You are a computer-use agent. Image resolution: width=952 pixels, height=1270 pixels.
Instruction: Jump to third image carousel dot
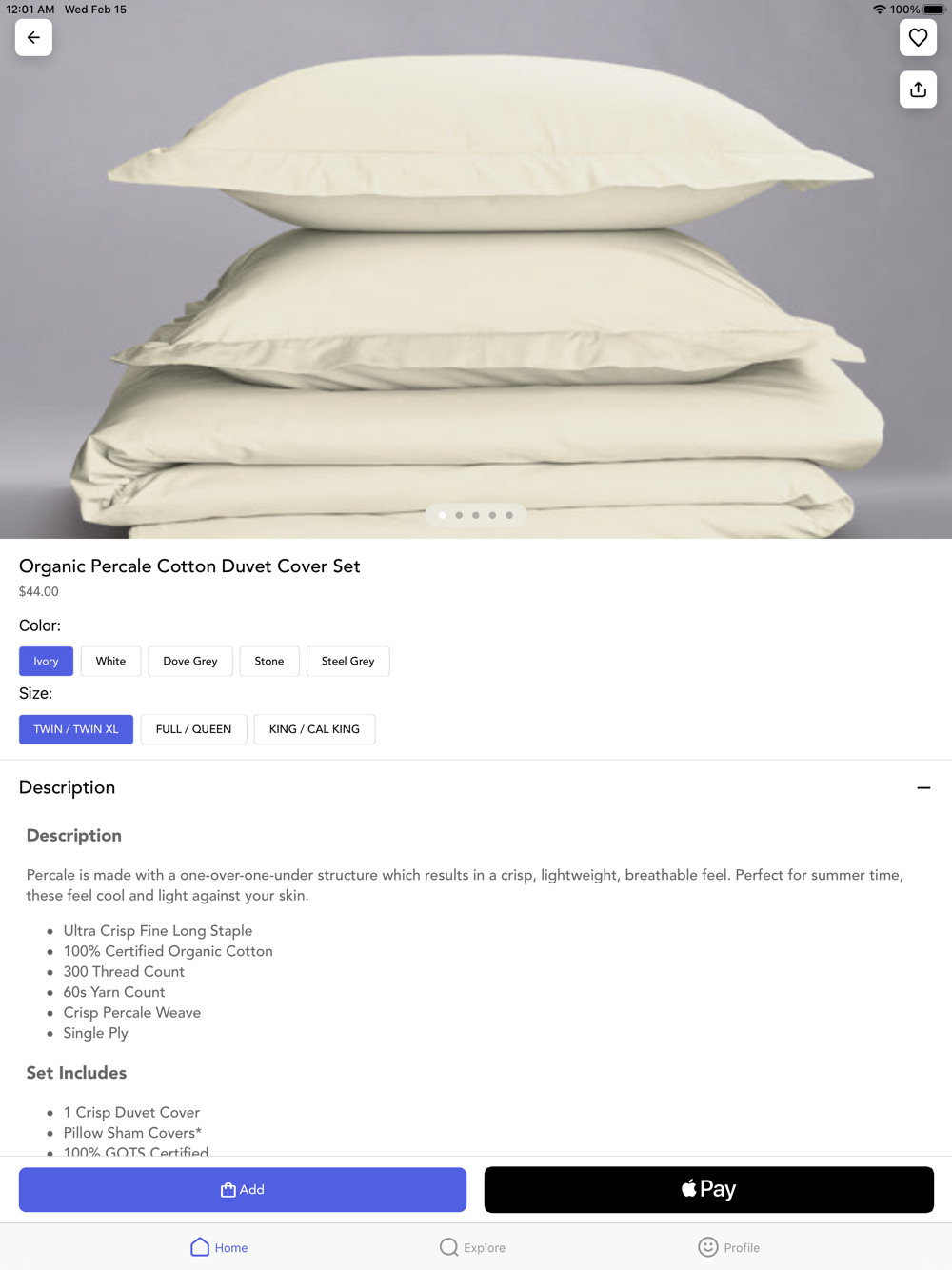tap(476, 515)
